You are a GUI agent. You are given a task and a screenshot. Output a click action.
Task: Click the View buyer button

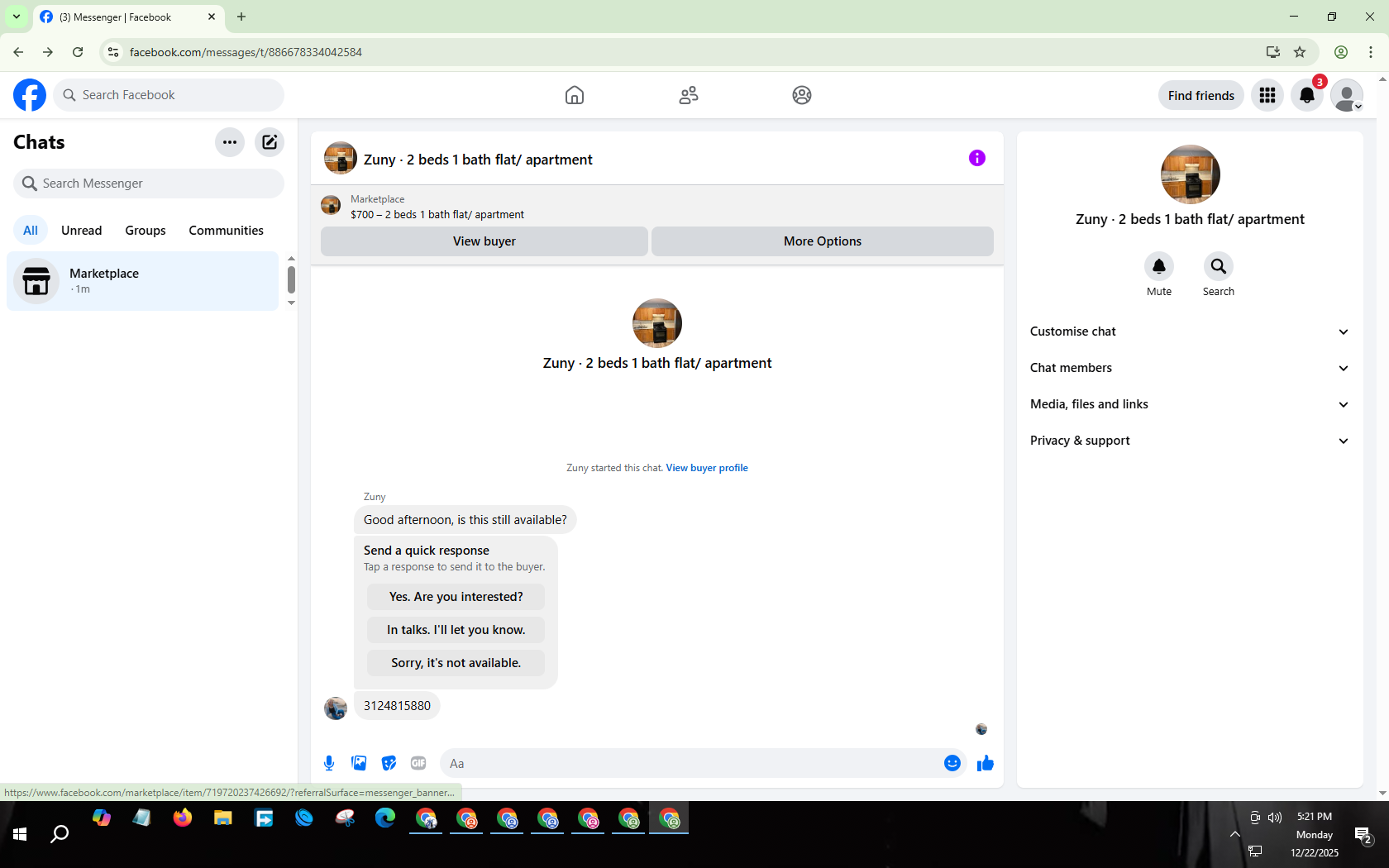click(x=484, y=241)
